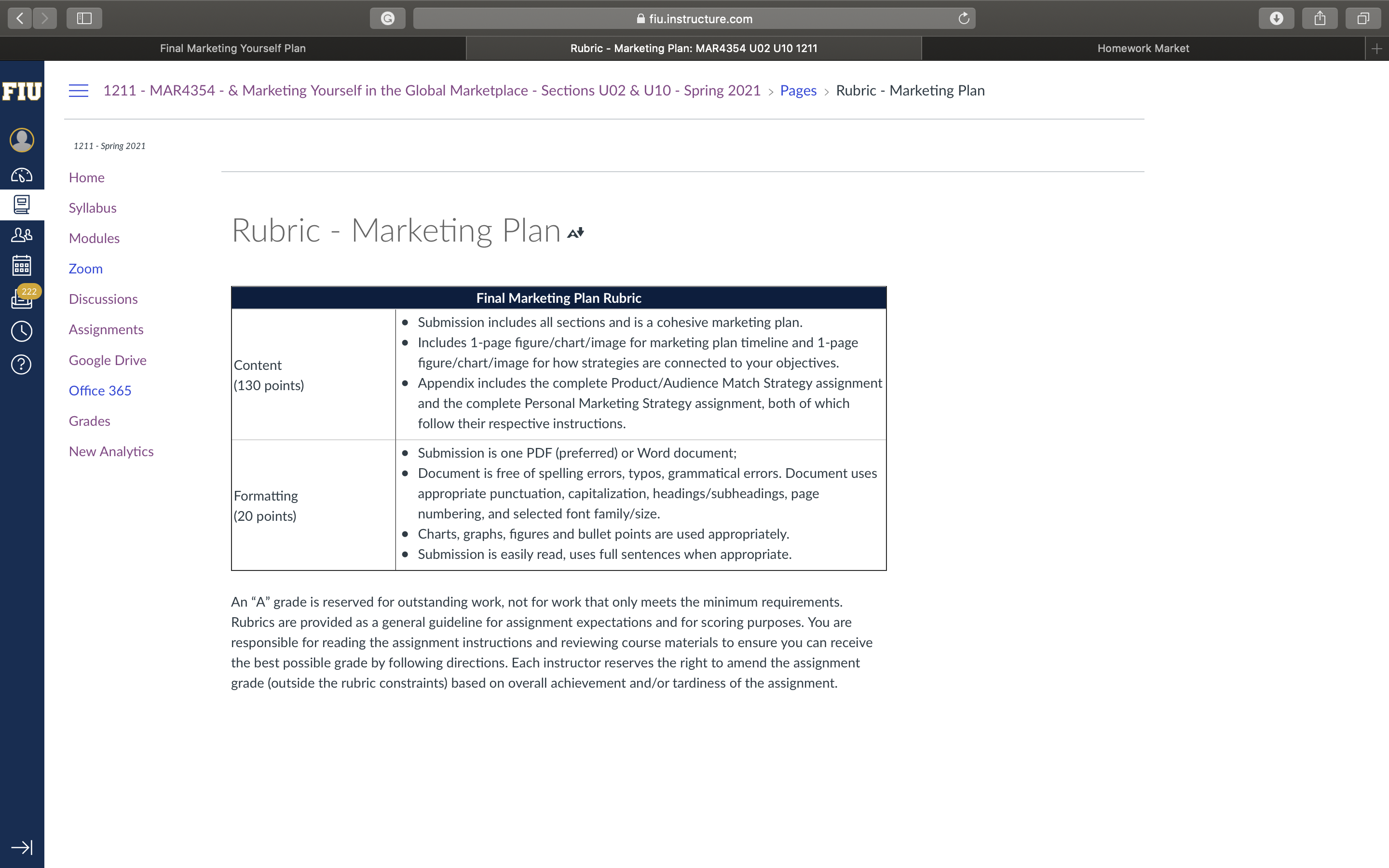This screenshot has width=1389, height=868.
Task: Click the bullet about charts, graphs and figures
Action: pos(603,534)
